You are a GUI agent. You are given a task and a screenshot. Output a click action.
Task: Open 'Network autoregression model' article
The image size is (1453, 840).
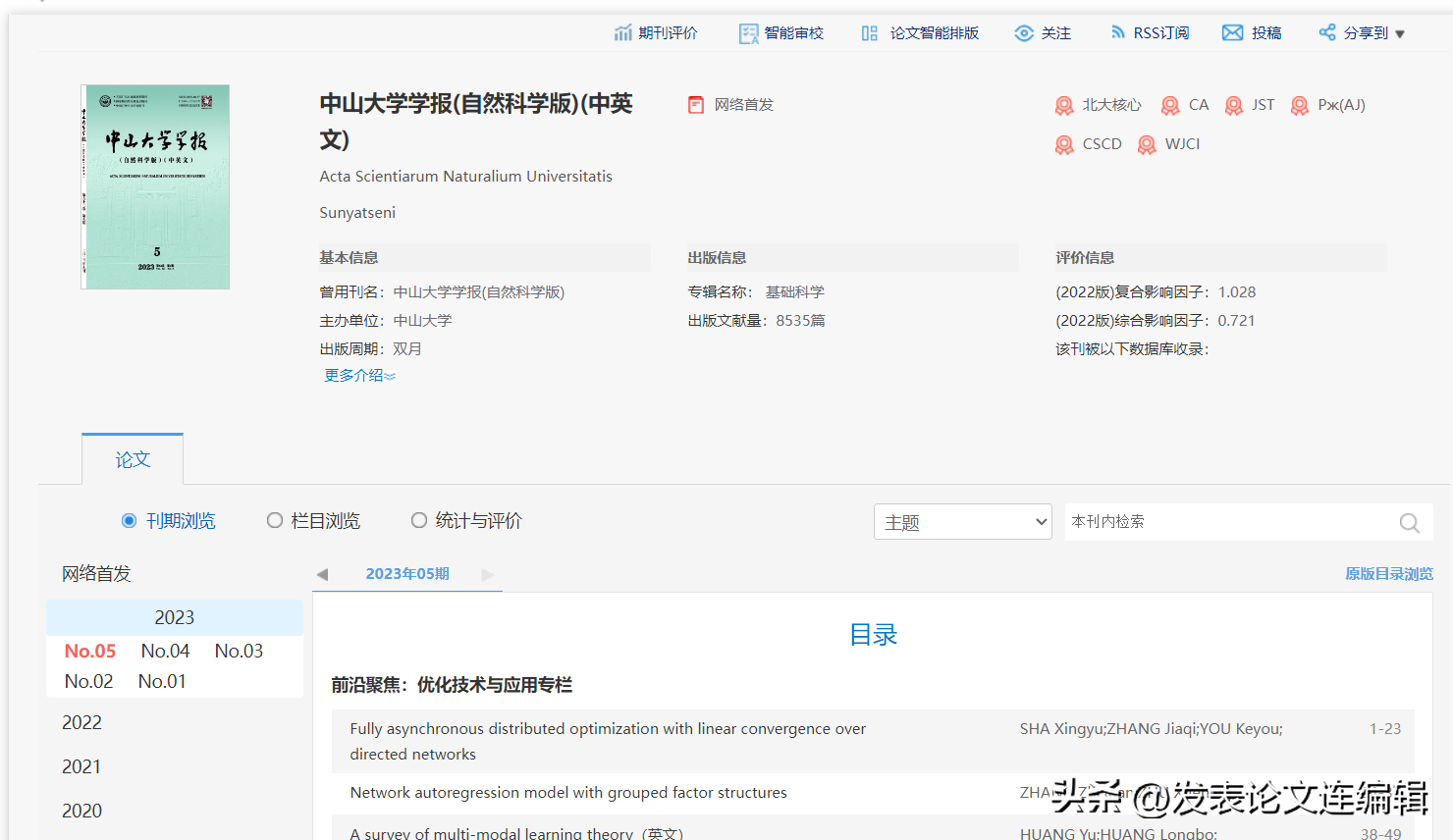568,793
